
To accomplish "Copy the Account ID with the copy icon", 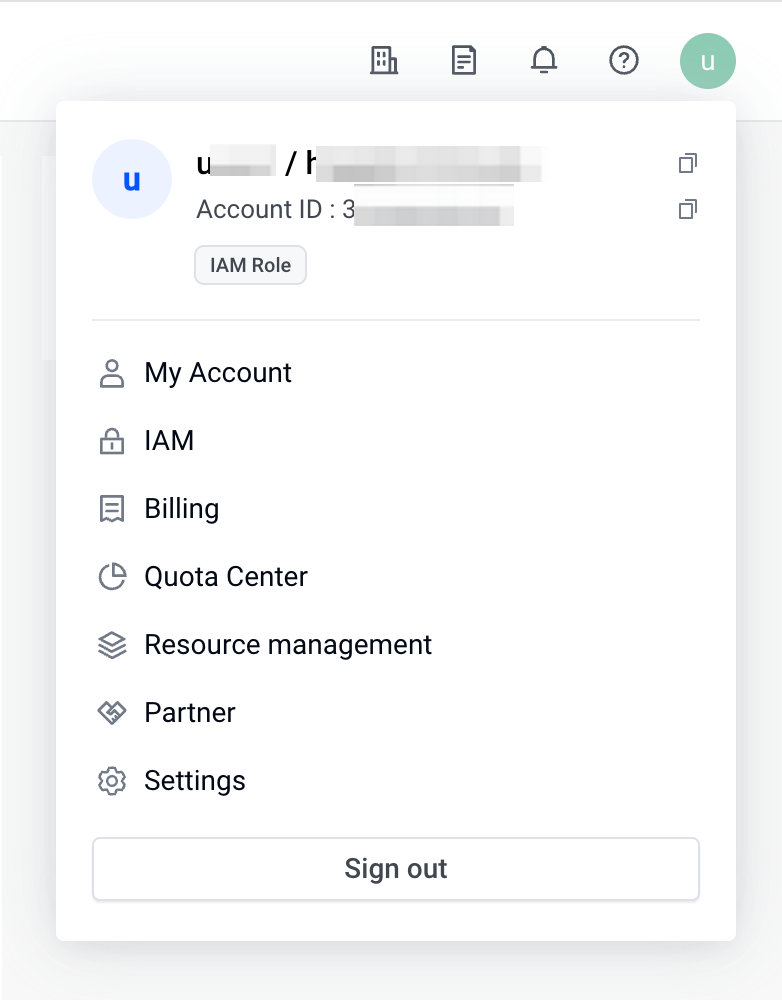I will (x=688, y=209).
